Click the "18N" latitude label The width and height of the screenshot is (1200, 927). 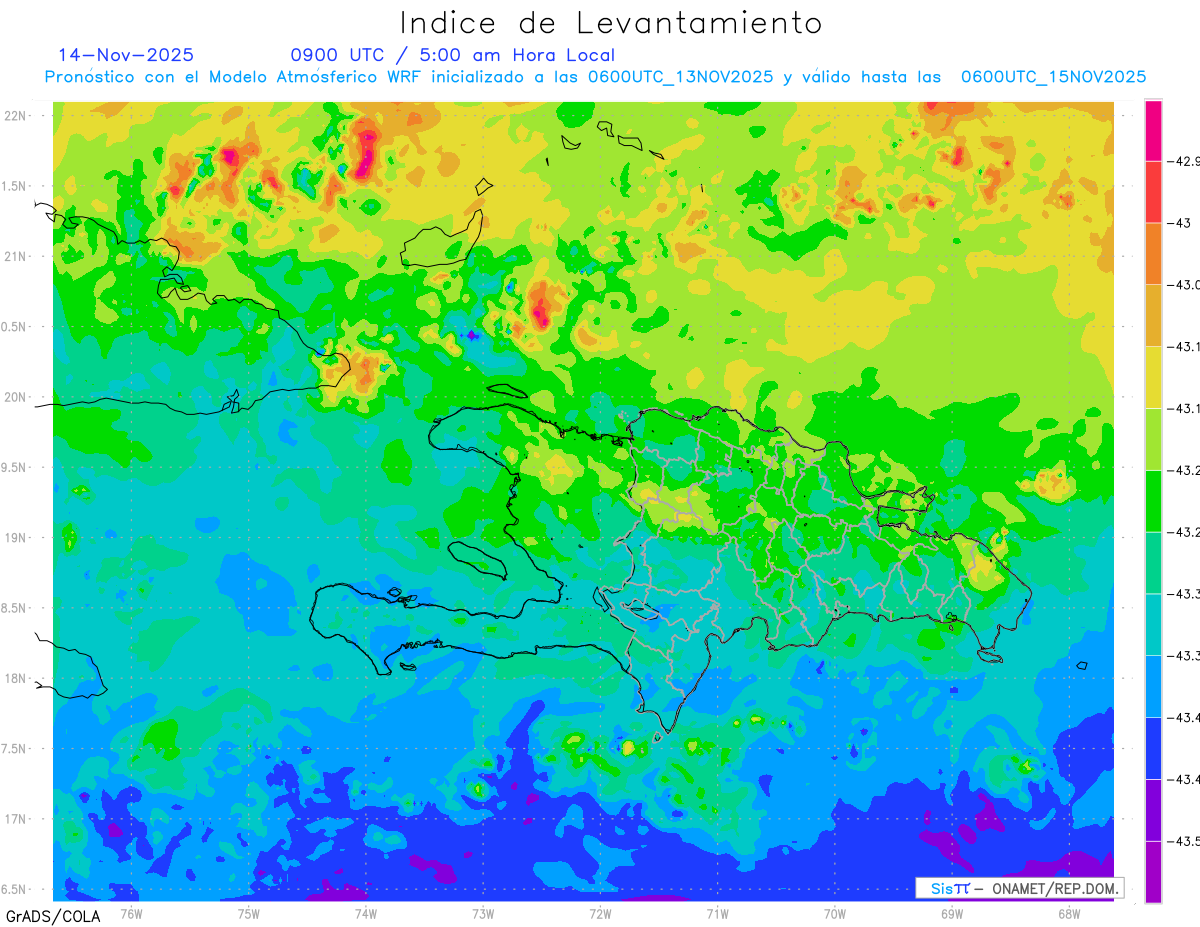click(x=17, y=678)
